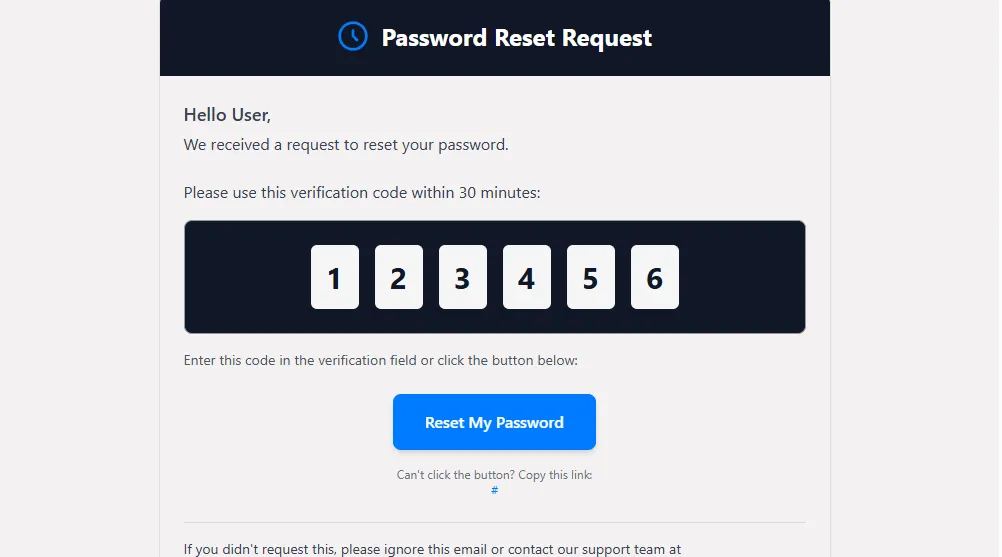Click the Hello User greeting

(x=227, y=115)
